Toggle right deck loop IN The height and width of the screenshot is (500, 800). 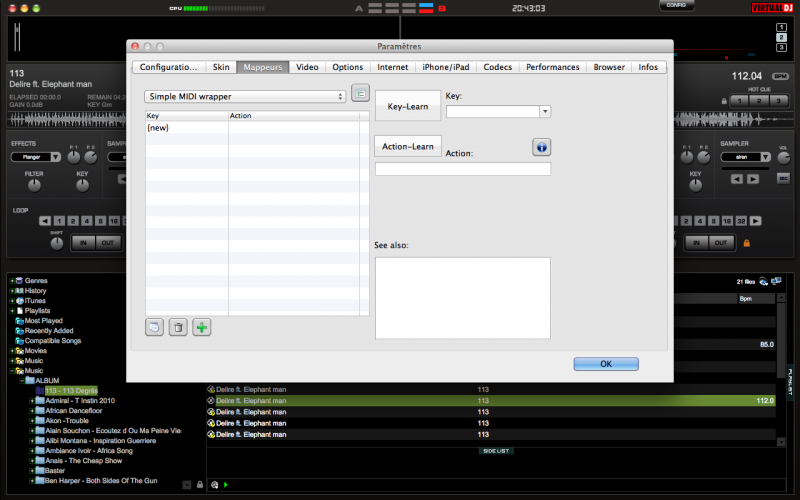696,243
